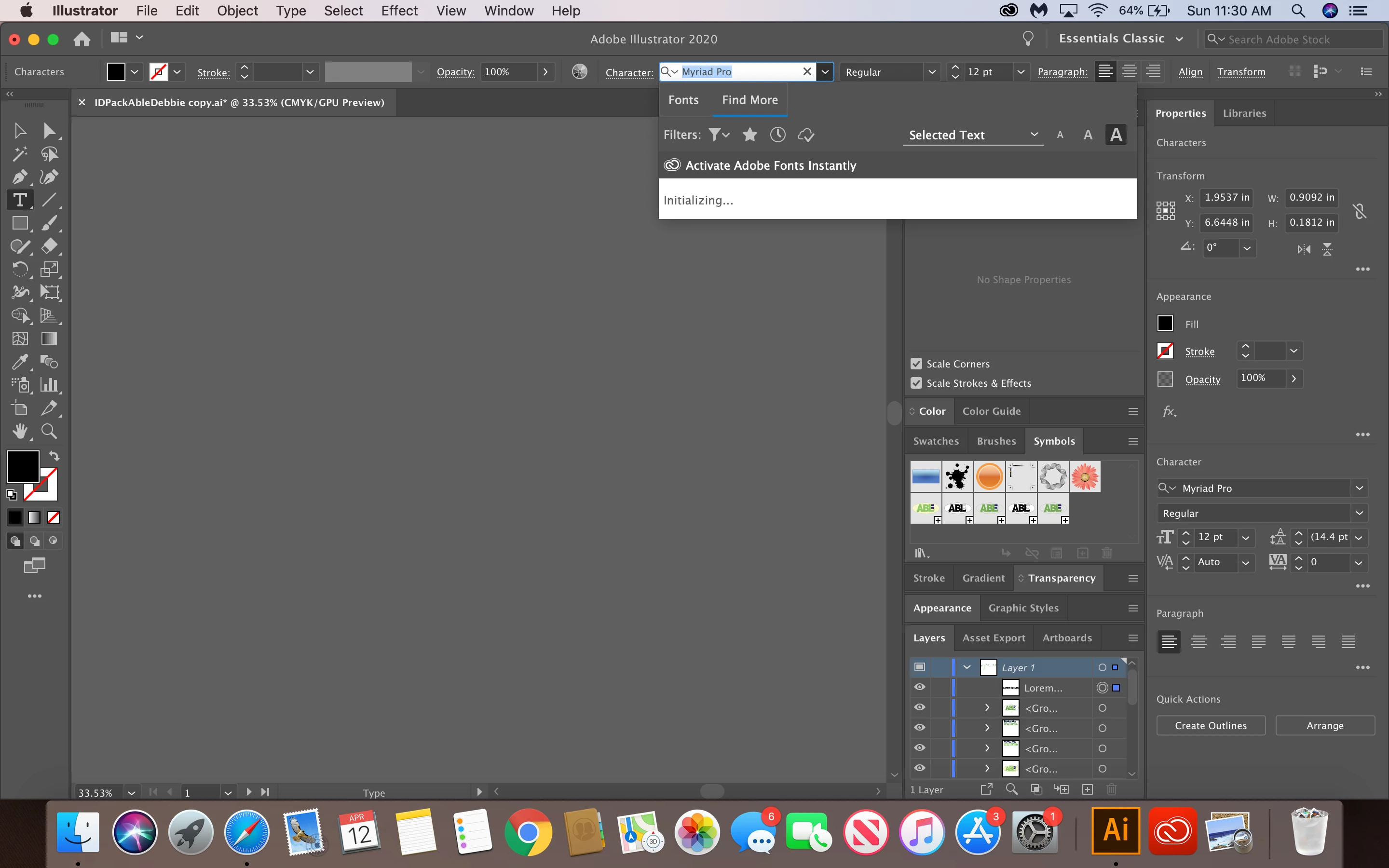The height and width of the screenshot is (868, 1389).
Task: Collapse Layer 1 in Layers panel
Action: click(x=967, y=667)
